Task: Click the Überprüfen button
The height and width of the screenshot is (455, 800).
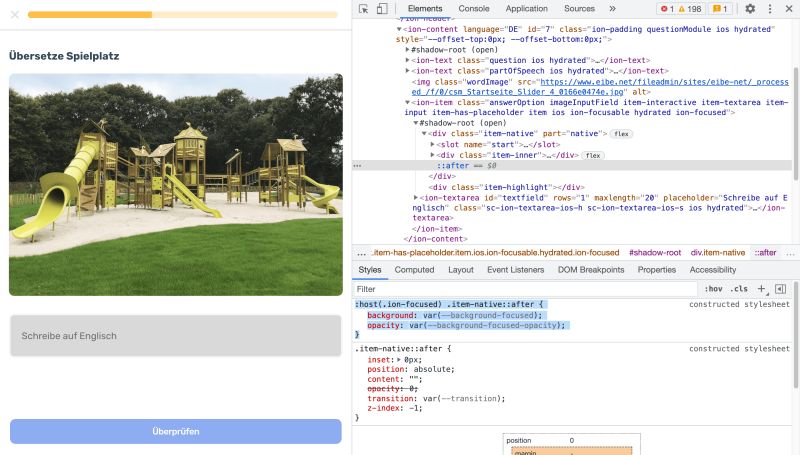Action: tap(176, 432)
